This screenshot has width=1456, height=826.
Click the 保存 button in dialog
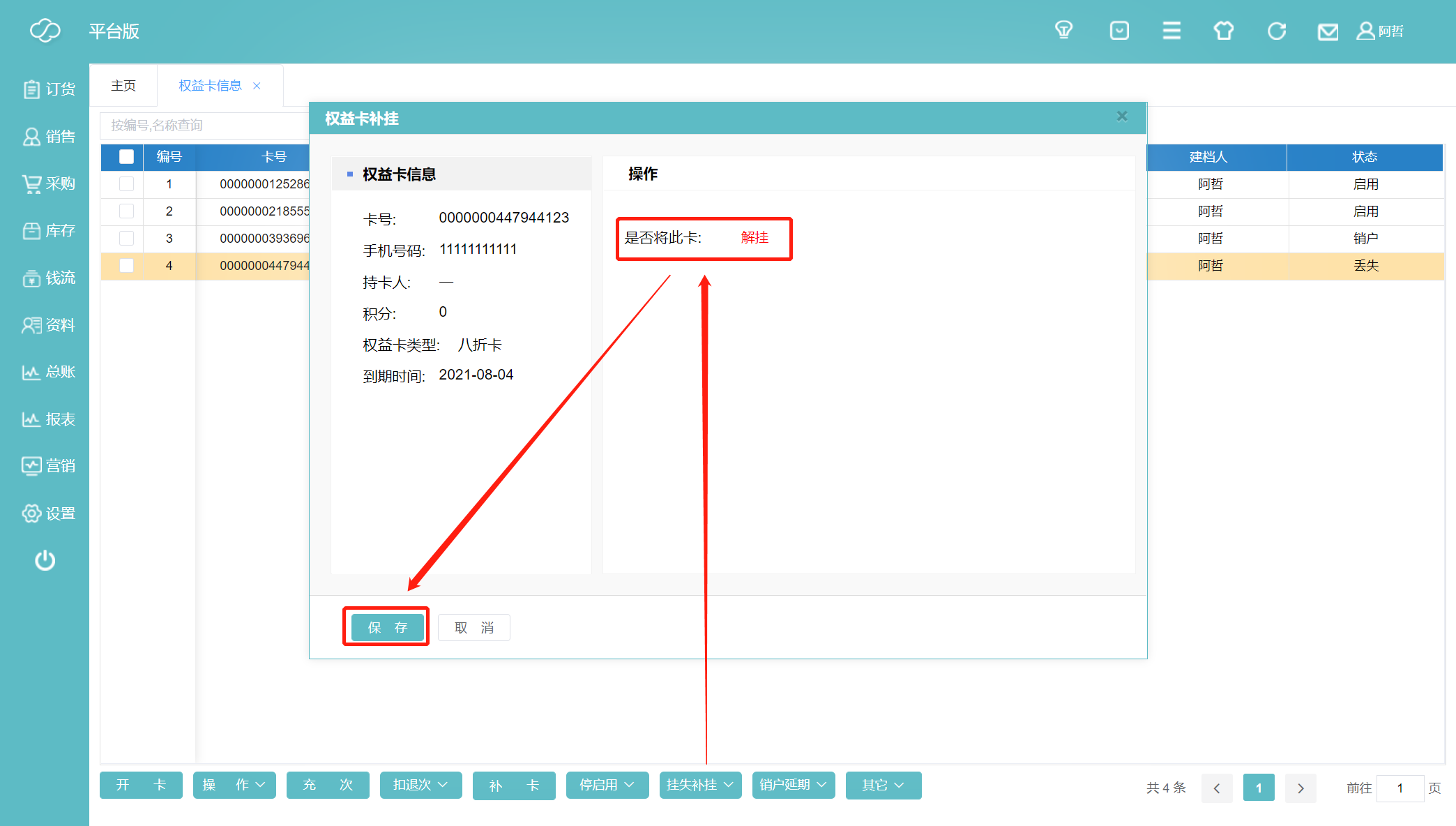click(387, 628)
